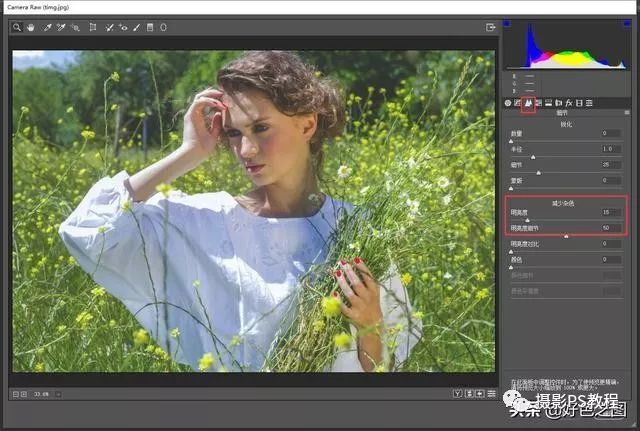Select the Hand tool
The width and height of the screenshot is (640, 431).
[31, 27]
